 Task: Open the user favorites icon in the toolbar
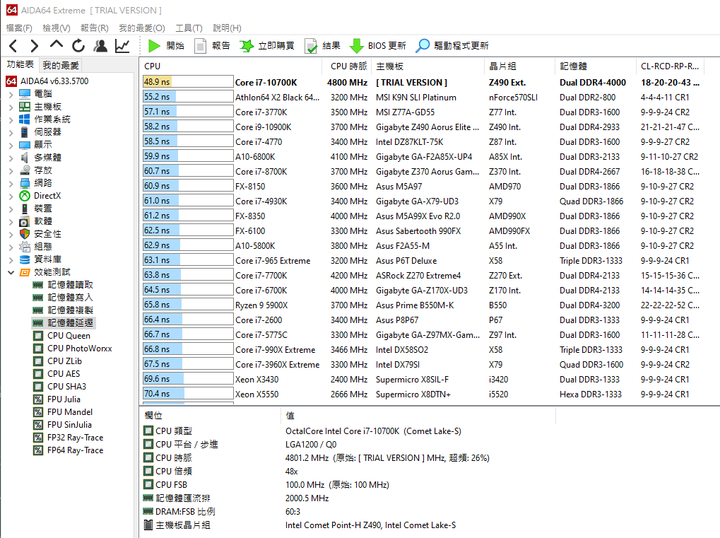[x=100, y=46]
